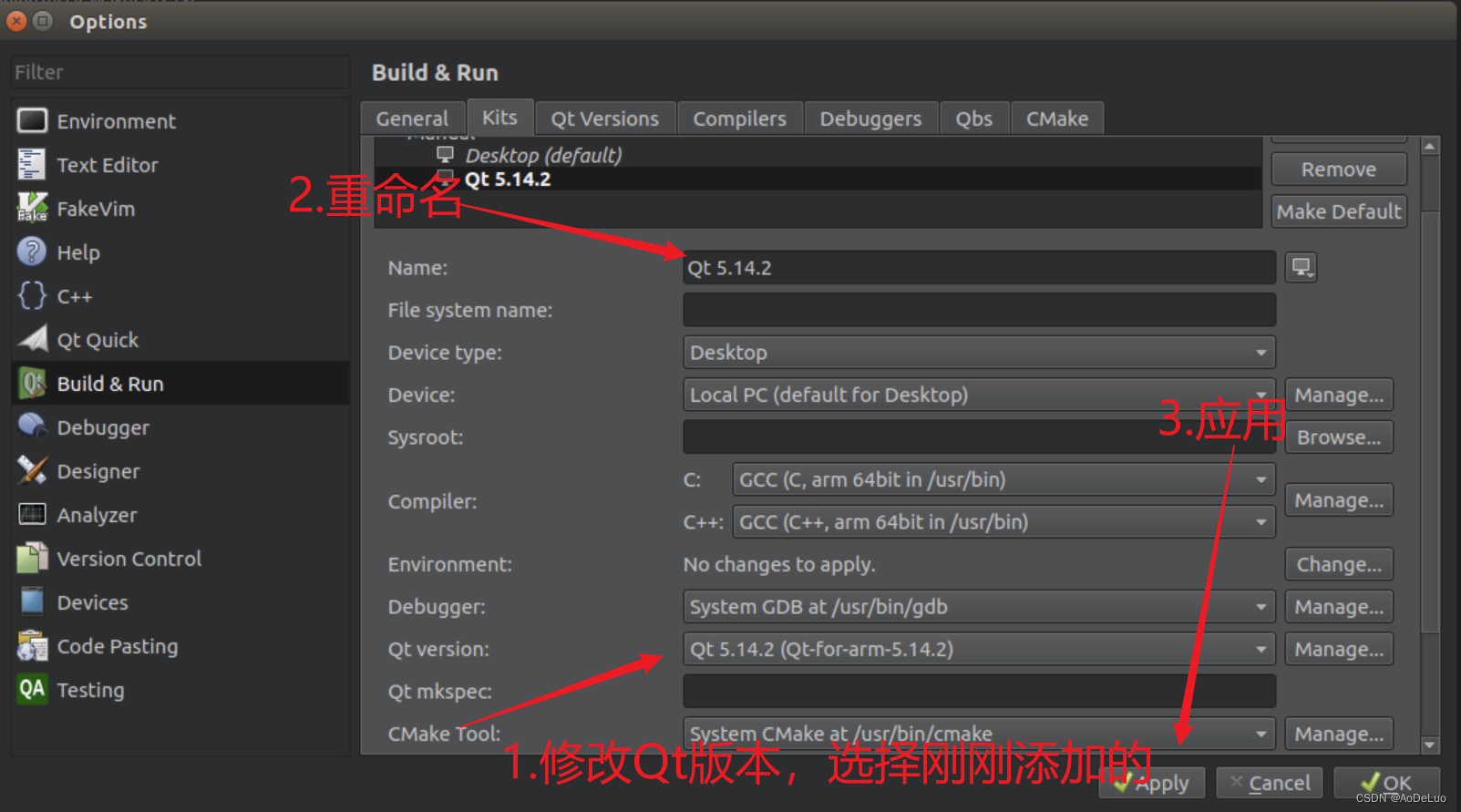Viewport: 1461px width, 812px height.
Task: Select the Qt 5.14.2 kit row
Action: [x=818, y=179]
